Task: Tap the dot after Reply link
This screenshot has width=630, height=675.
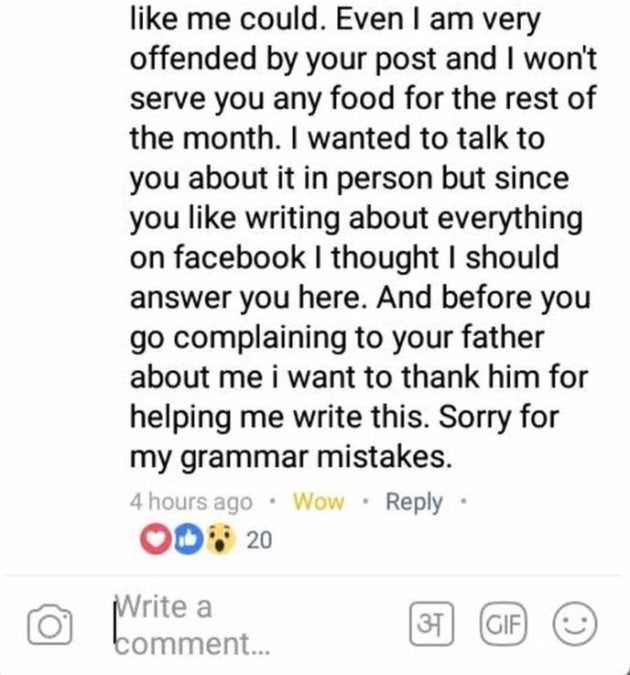Action: [463, 502]
